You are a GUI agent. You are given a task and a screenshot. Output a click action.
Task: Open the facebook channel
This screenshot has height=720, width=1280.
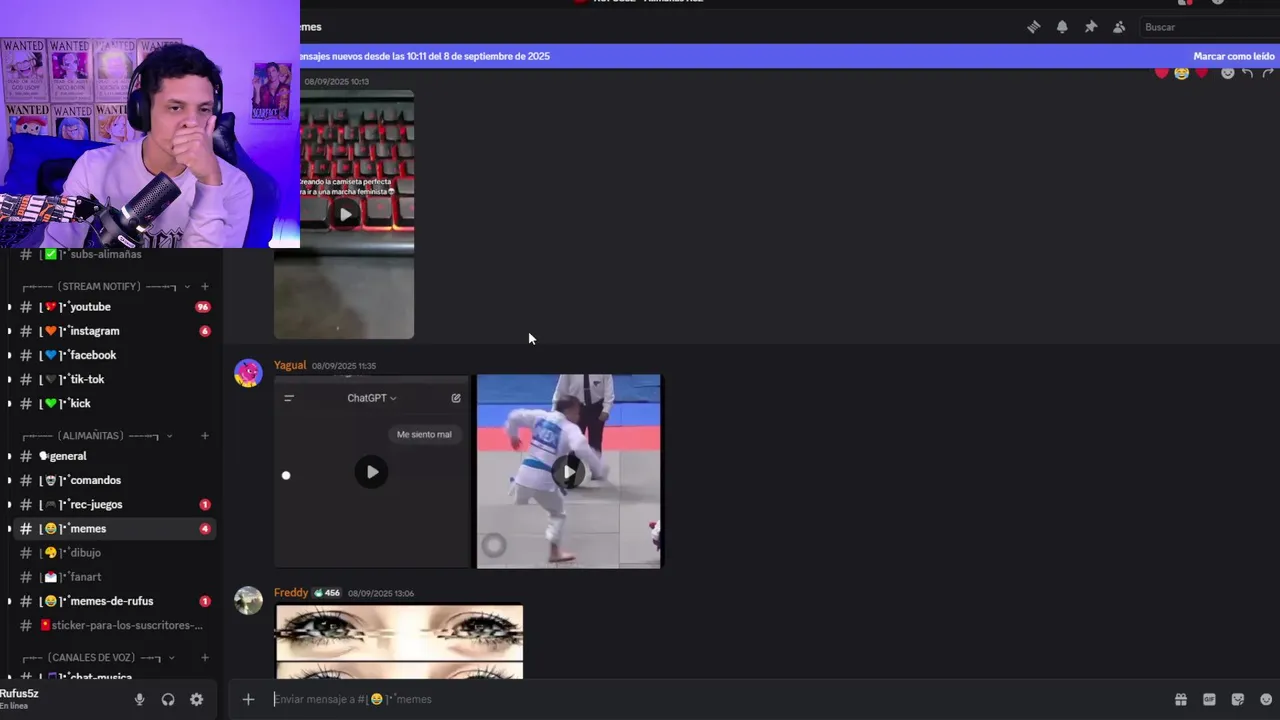[x=93, y=355]
